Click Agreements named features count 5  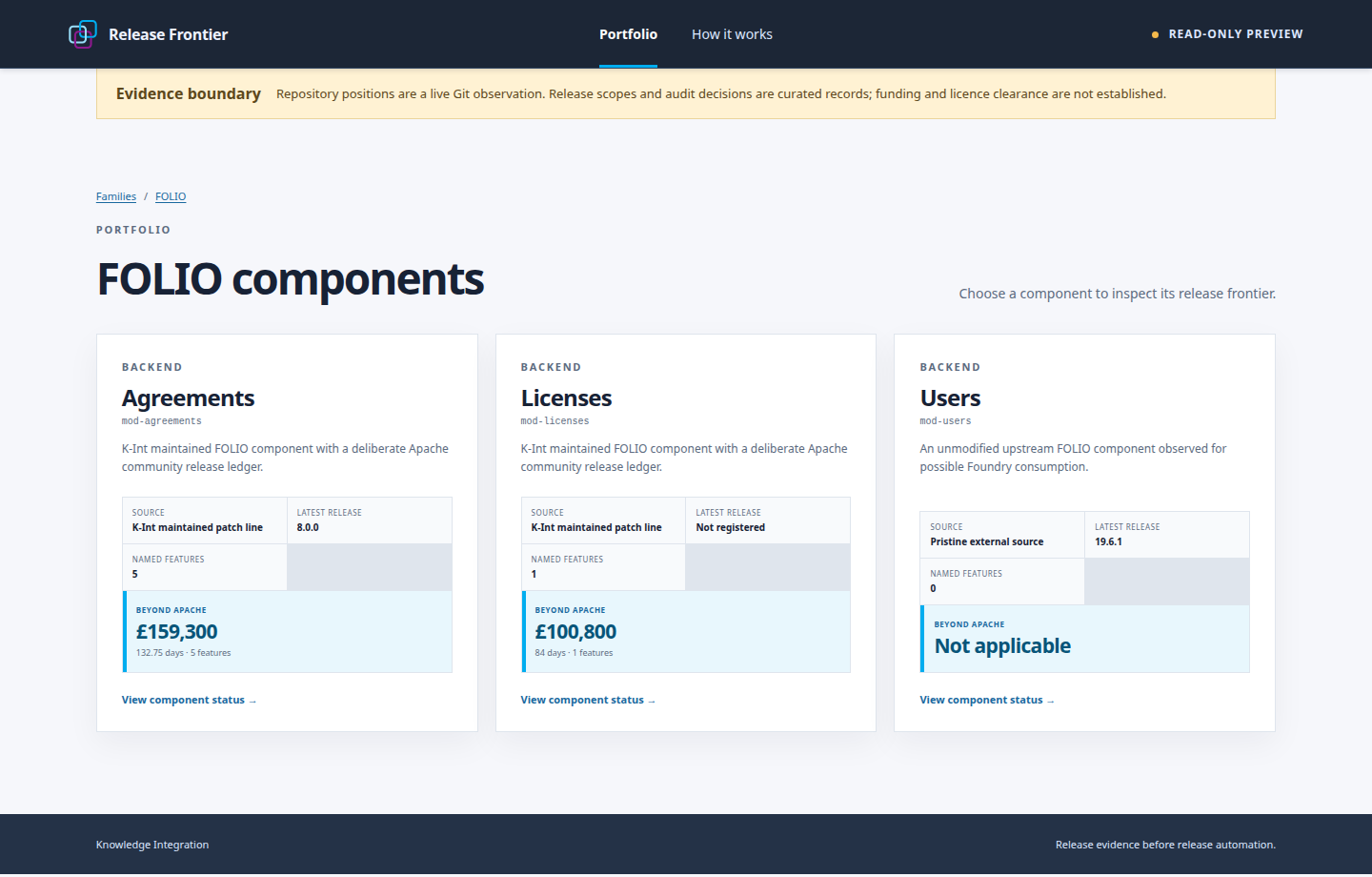[135, 574]
